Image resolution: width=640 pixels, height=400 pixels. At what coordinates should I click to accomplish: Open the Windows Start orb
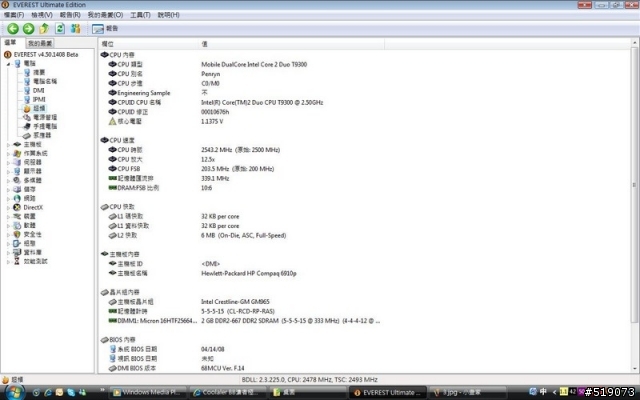coord(14,392)
